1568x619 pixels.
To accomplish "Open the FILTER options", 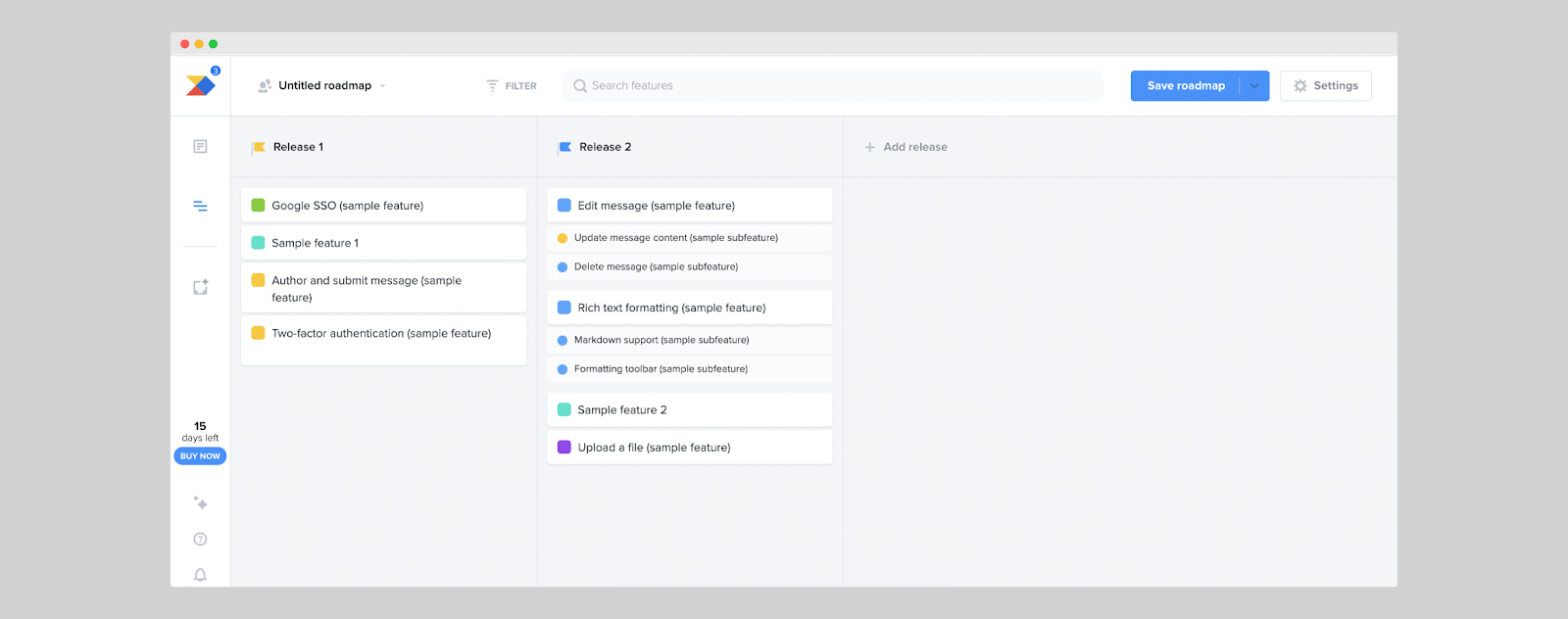I will pos(512,86).
